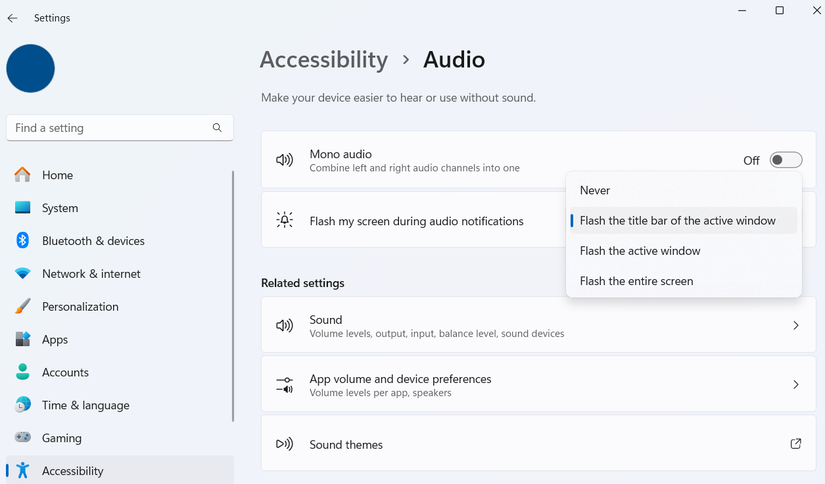Click the Accessibility breadcrumb link
The height and width of the screenshot is (484, 825).
click(x=323, y=60)
